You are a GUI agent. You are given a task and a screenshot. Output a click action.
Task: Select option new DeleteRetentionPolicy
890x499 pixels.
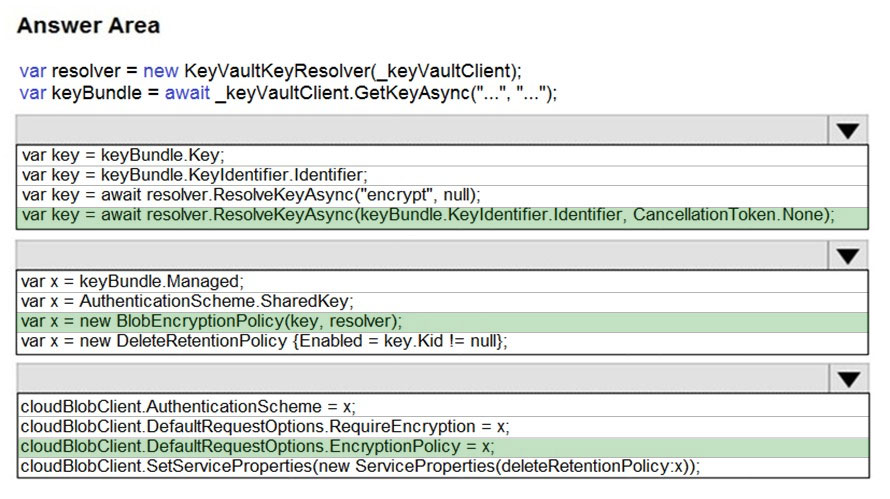(442, 342)
